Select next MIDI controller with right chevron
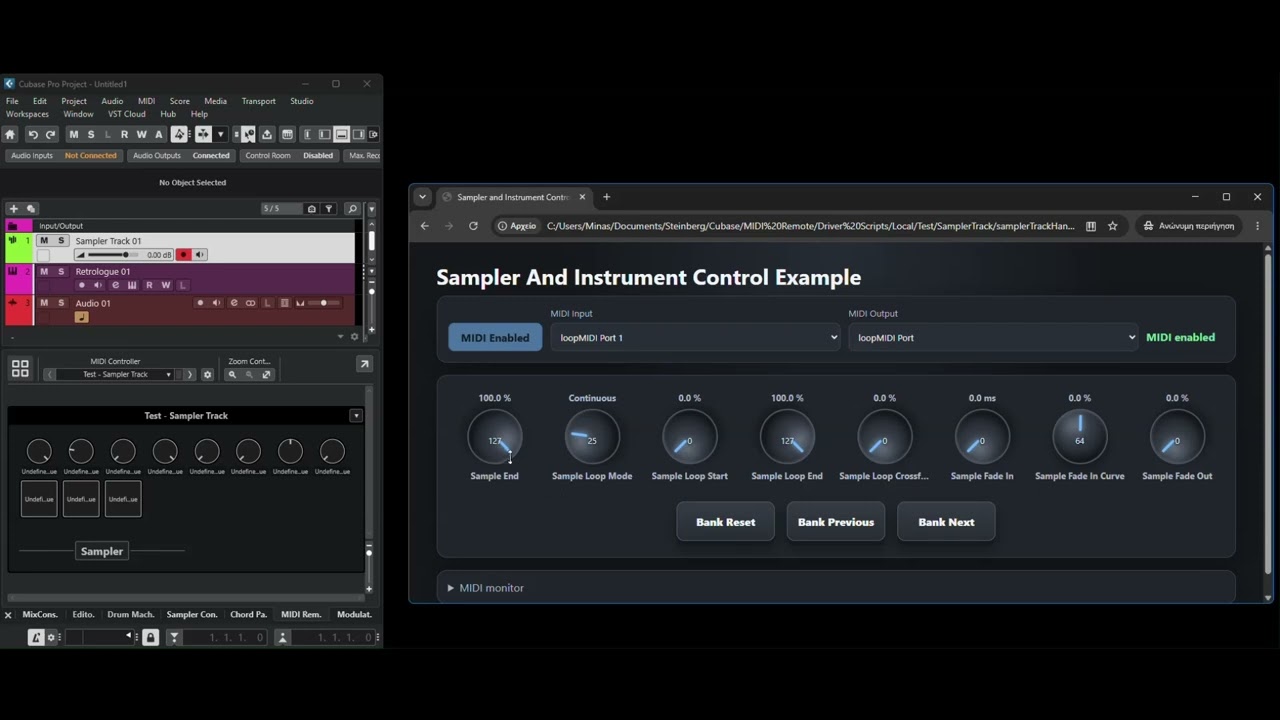This screenshot has width=1280, height=720. click(189, 375)
